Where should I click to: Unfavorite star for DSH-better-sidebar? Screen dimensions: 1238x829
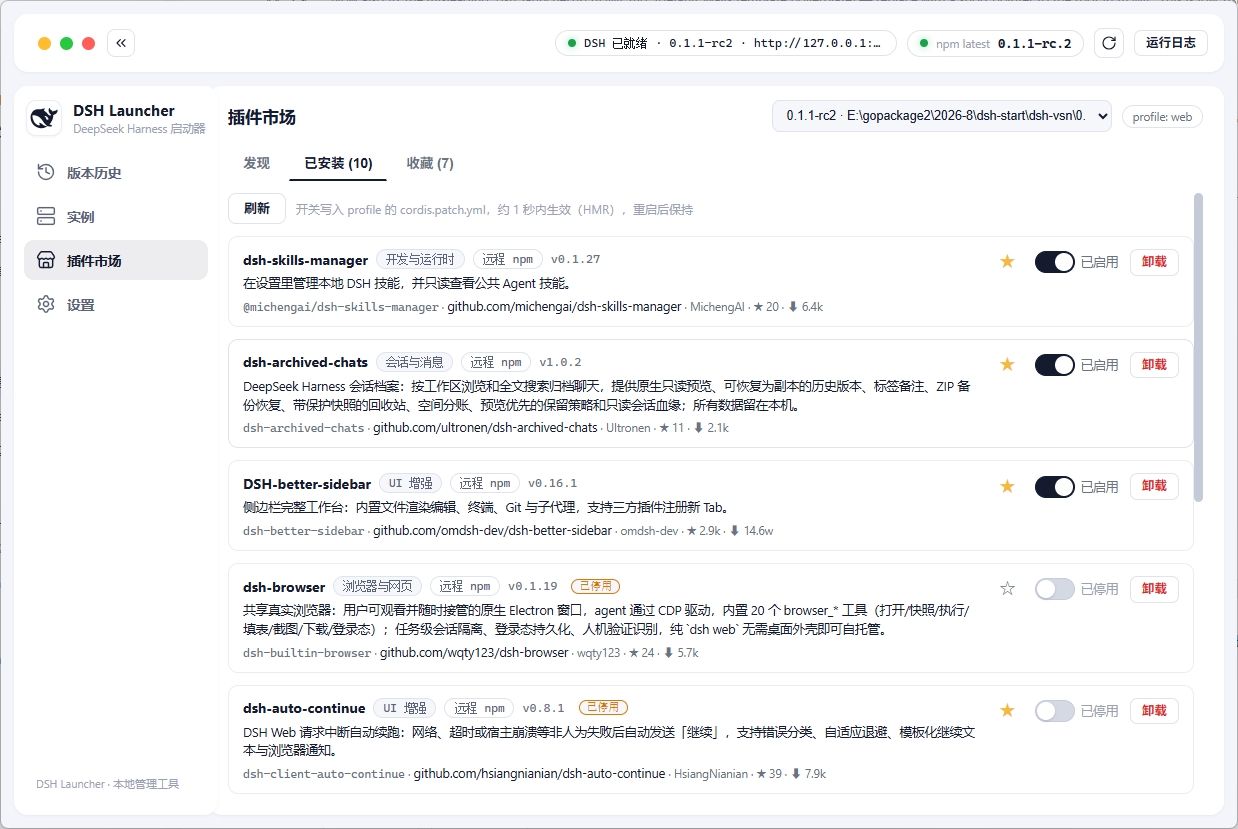pos(1007,487)
